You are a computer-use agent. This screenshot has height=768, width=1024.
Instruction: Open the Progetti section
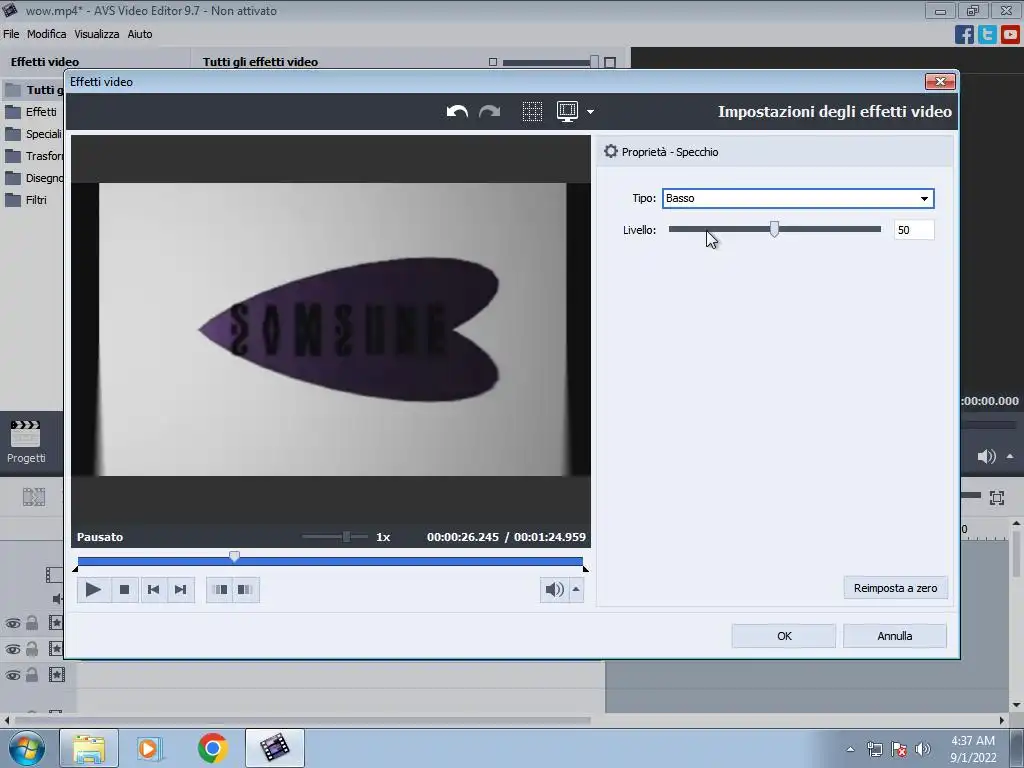click(26, 442)
